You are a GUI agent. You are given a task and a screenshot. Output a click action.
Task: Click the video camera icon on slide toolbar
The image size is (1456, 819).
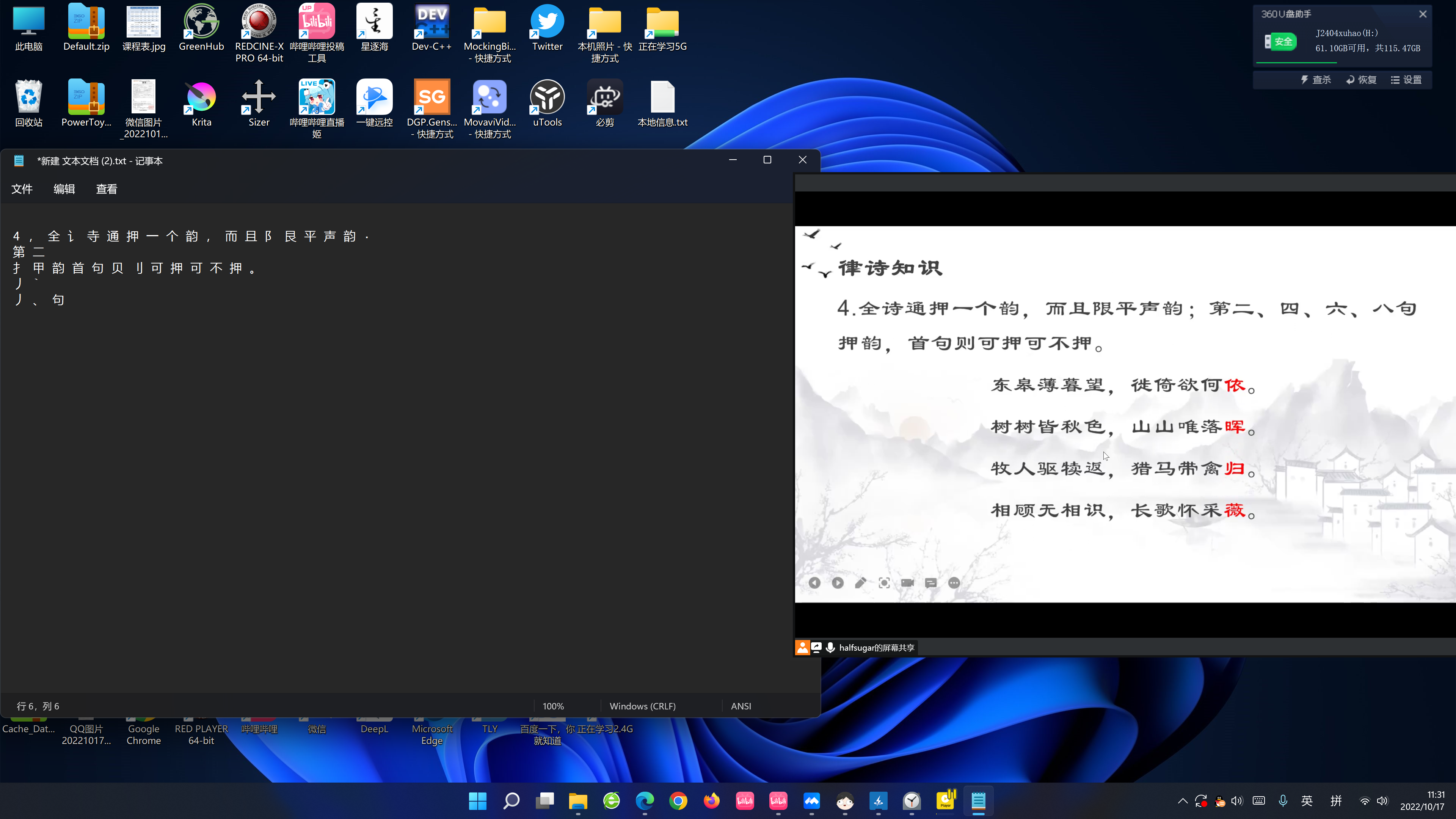[907, 583]
